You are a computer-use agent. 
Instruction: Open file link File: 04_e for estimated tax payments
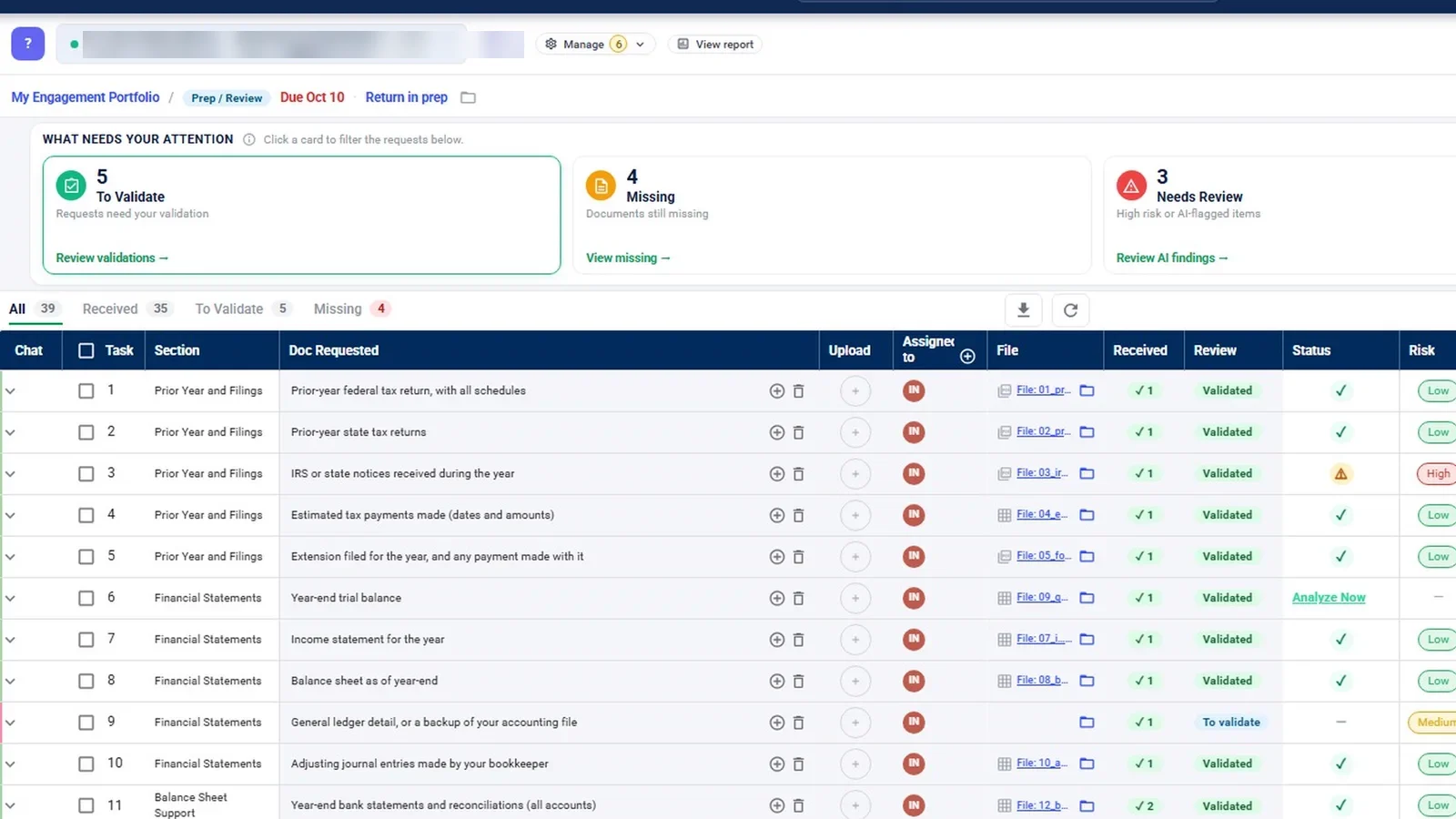click(1043, 515)
